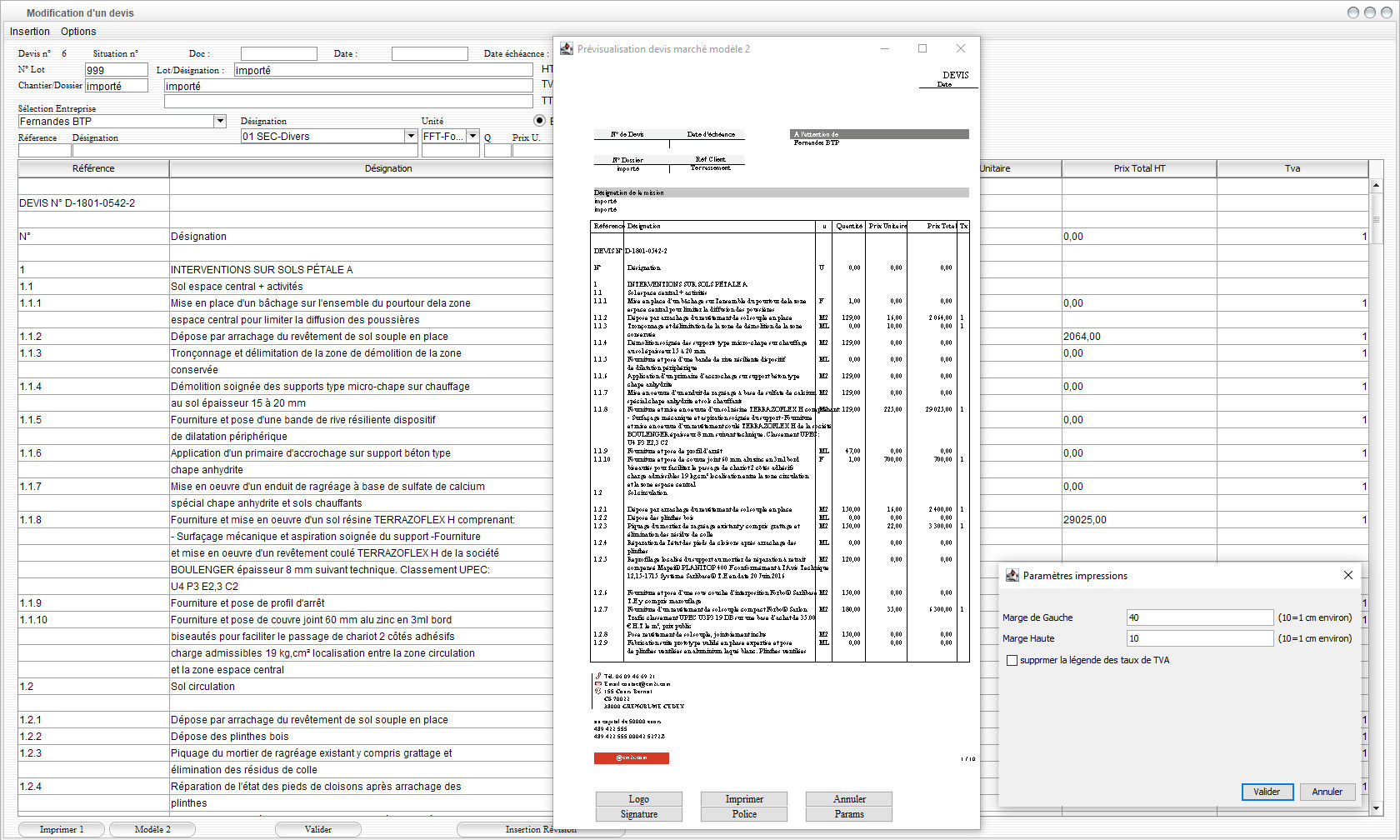Open the Unité dropdown showing FFT-Fo...
Screen dimensions: 1400x840
[x=472, y=136]
